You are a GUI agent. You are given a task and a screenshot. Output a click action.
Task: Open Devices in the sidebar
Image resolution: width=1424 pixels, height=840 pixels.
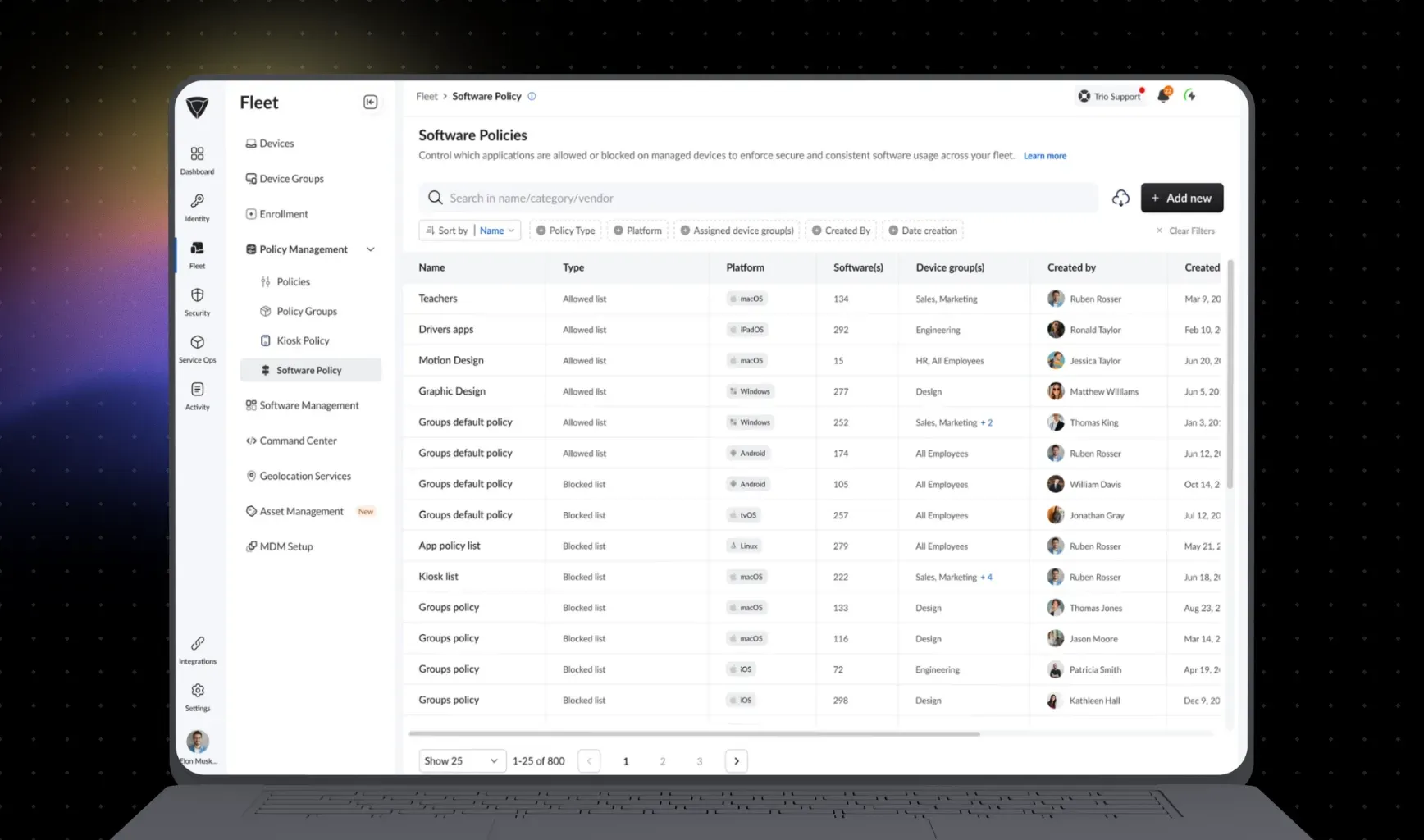(x=270, y=143)
